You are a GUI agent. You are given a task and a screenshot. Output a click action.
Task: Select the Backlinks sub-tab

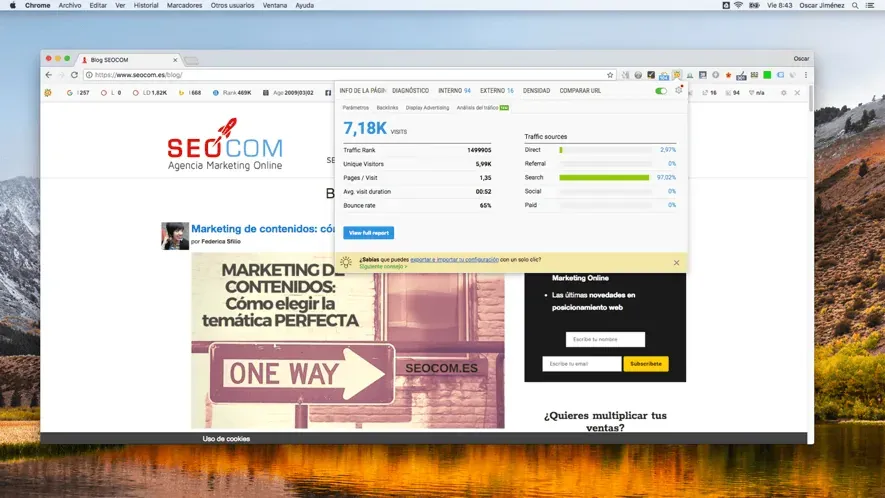pos(387,107)
